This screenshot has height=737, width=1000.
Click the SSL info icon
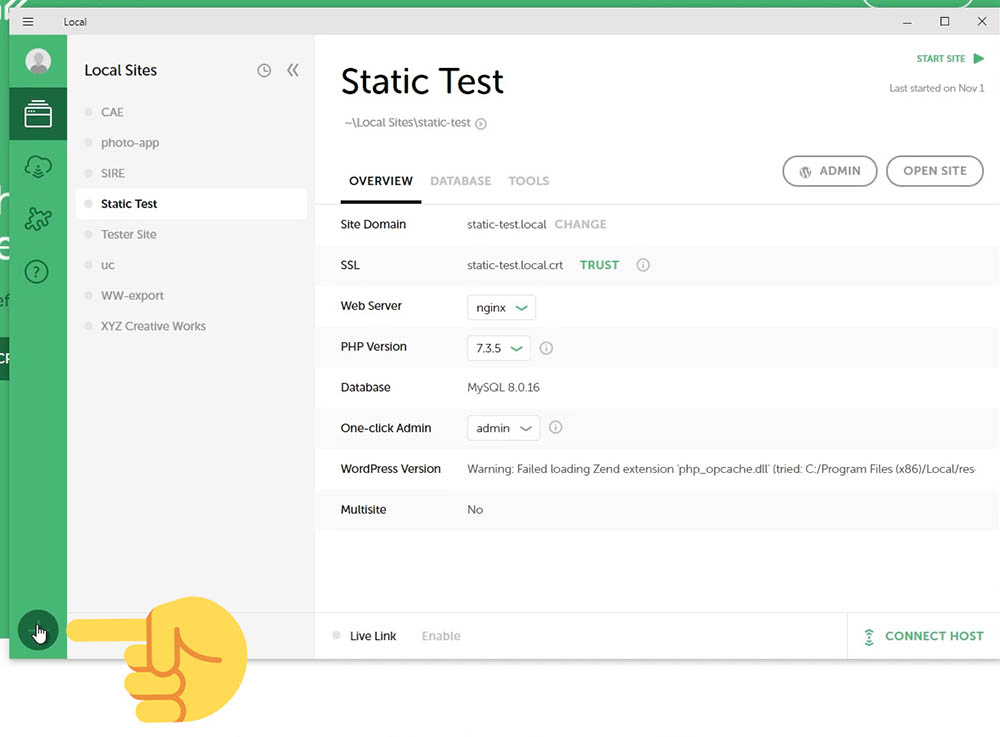643,265
